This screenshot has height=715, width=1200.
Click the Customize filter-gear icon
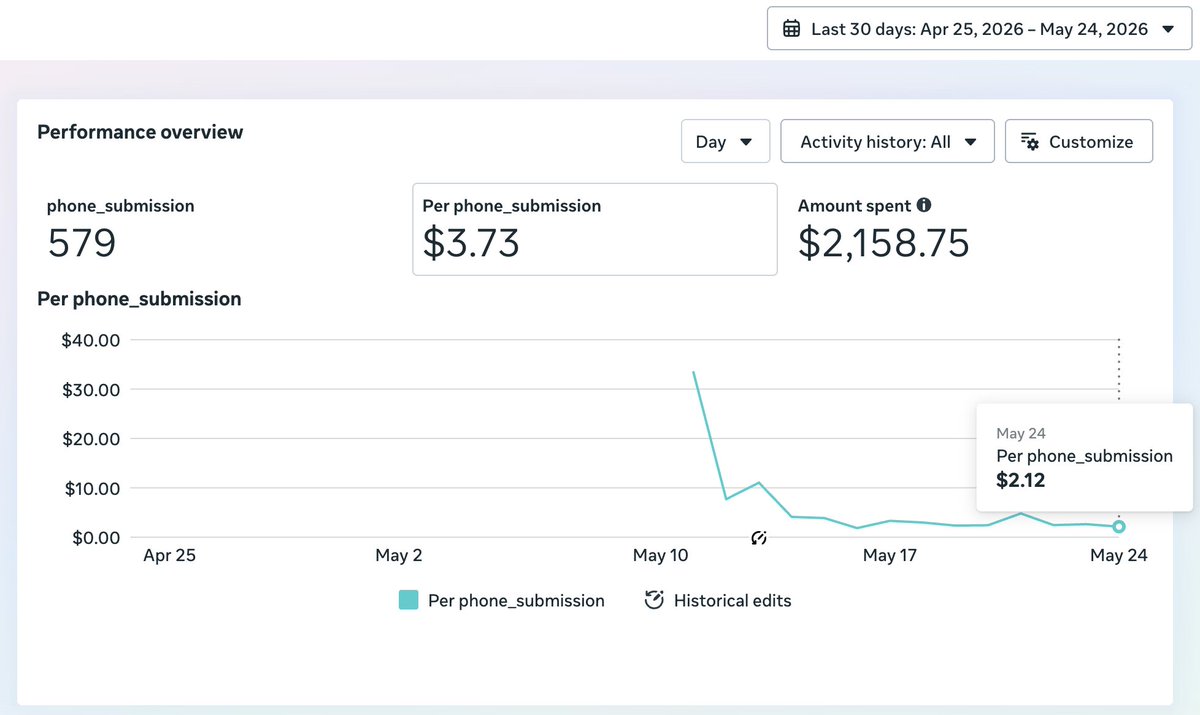(x=1030, y=142)
